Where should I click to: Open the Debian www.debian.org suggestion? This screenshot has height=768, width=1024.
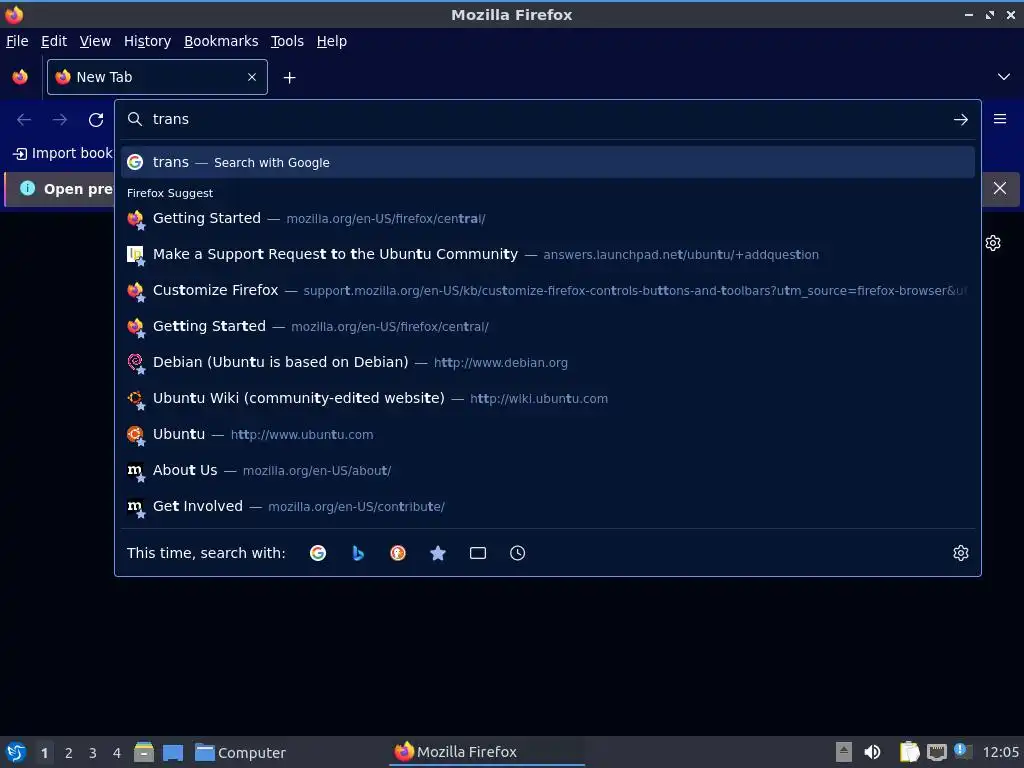tap(547, 362)
